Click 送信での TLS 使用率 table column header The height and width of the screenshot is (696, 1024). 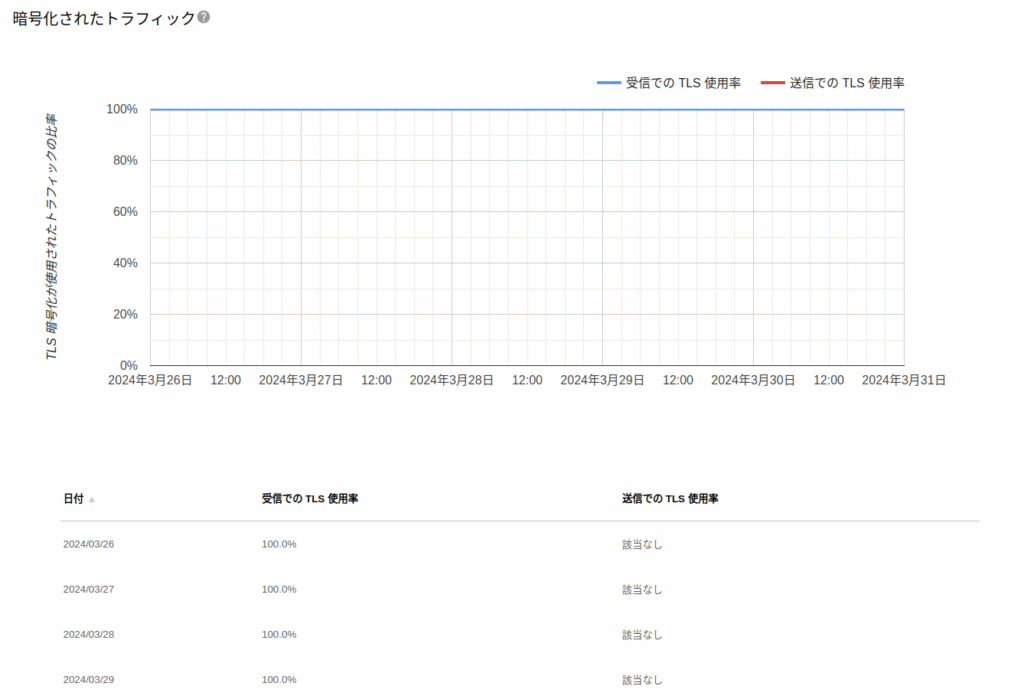[670, 498]
